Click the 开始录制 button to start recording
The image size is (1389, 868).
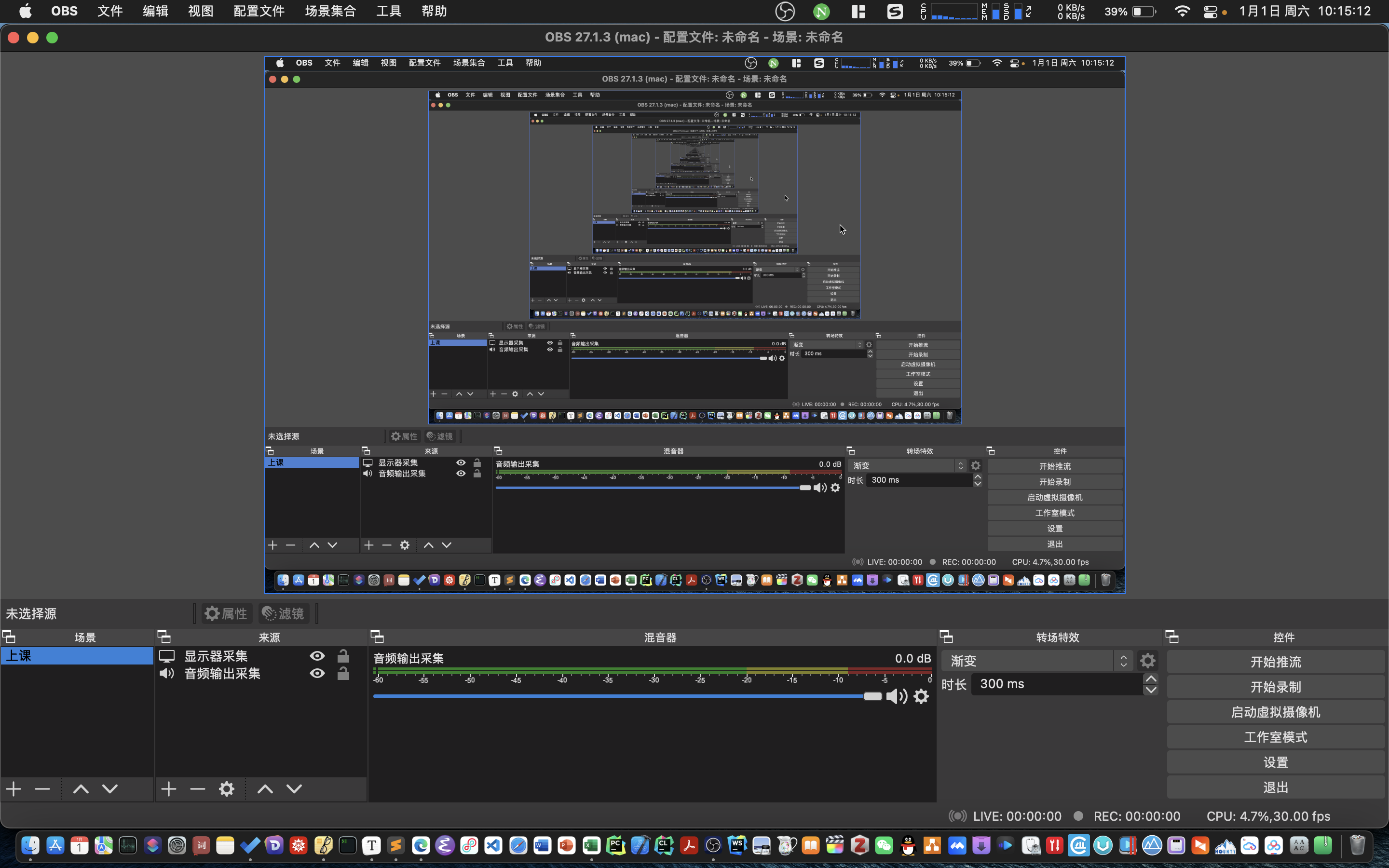pyautogui.click(x=1275, y=687)
